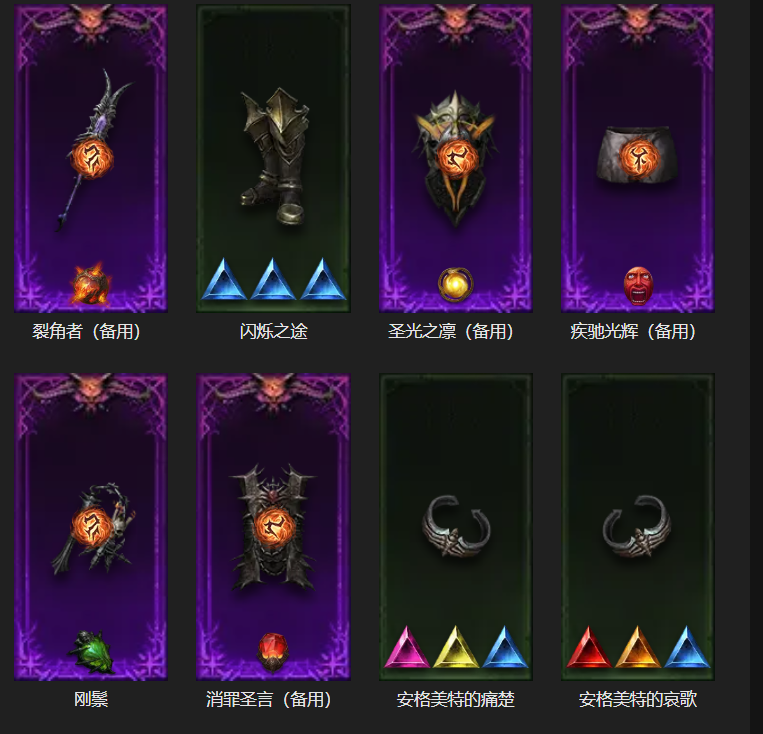The height and width of the screenshot is (734, 763).
Task: Click the 裂角者 staff weapon icon
Action: [x=93, y=151]
